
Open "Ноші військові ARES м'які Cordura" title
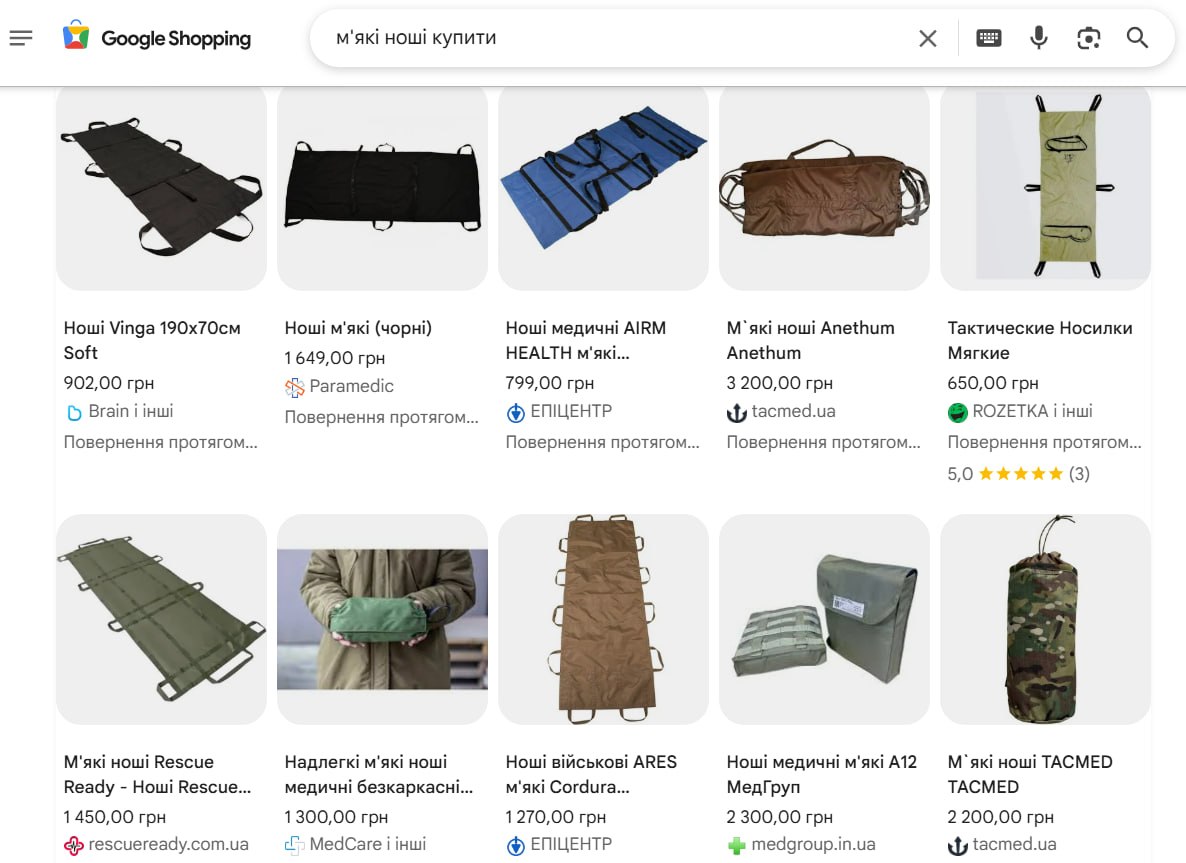pos(591,775)
